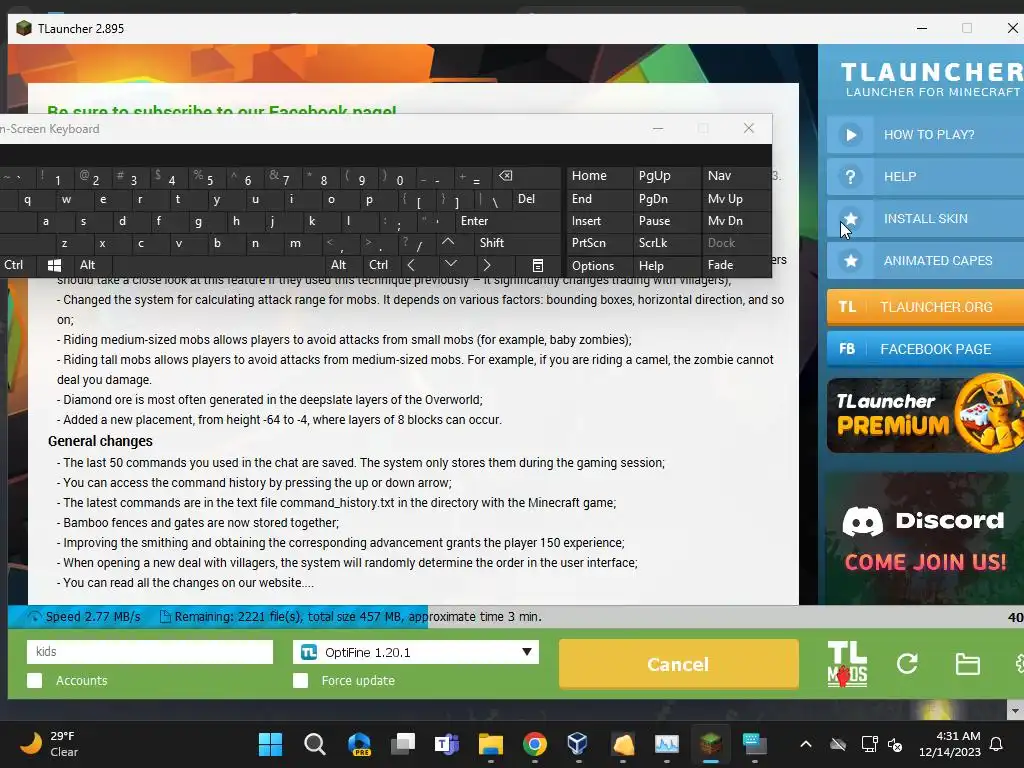Open Facebook Page sidebar link
The width and height of the screenshot is (1024, 768).
925,349
